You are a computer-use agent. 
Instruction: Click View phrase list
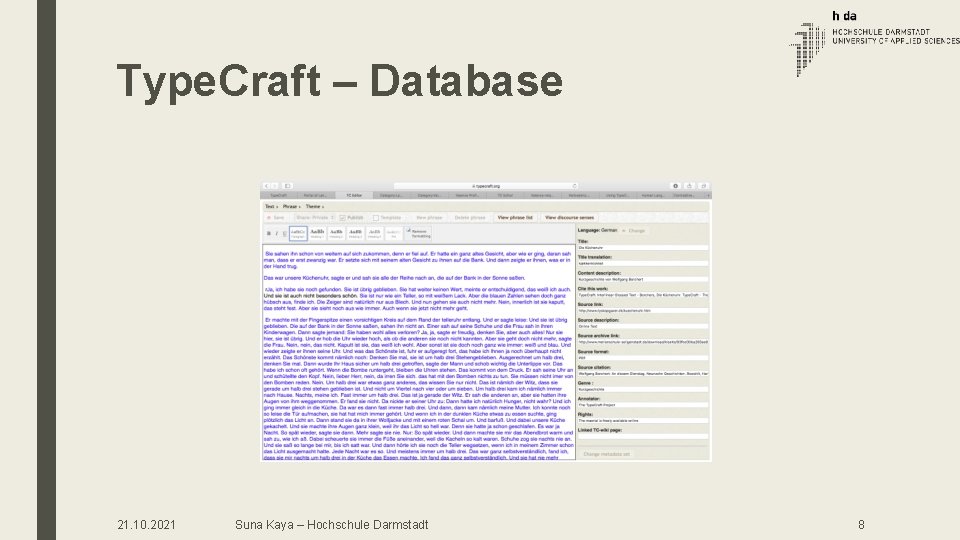point(515,217)
